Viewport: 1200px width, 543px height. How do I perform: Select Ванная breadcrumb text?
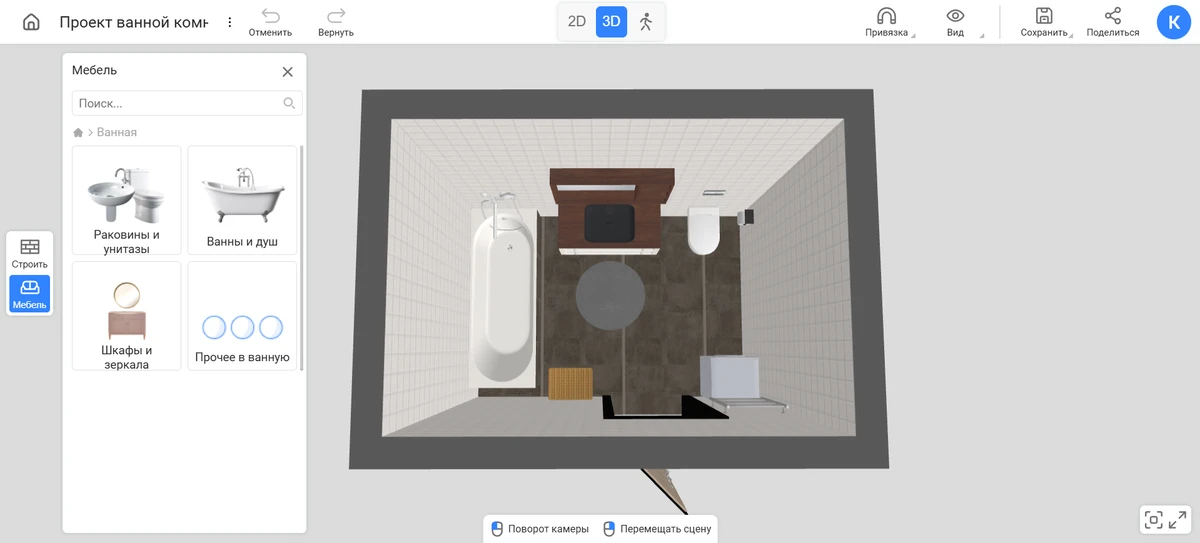pyautogui.click(x=117, y=132)
